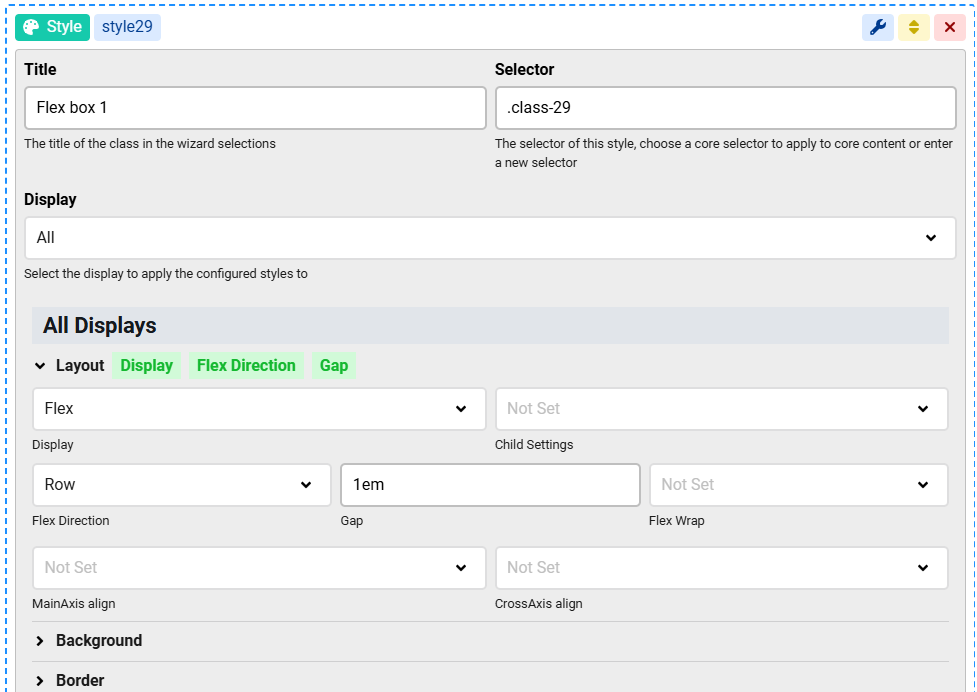Click the style29 identifier tag
The height and width of the screenshot is (692, 977).
point(127,27)
